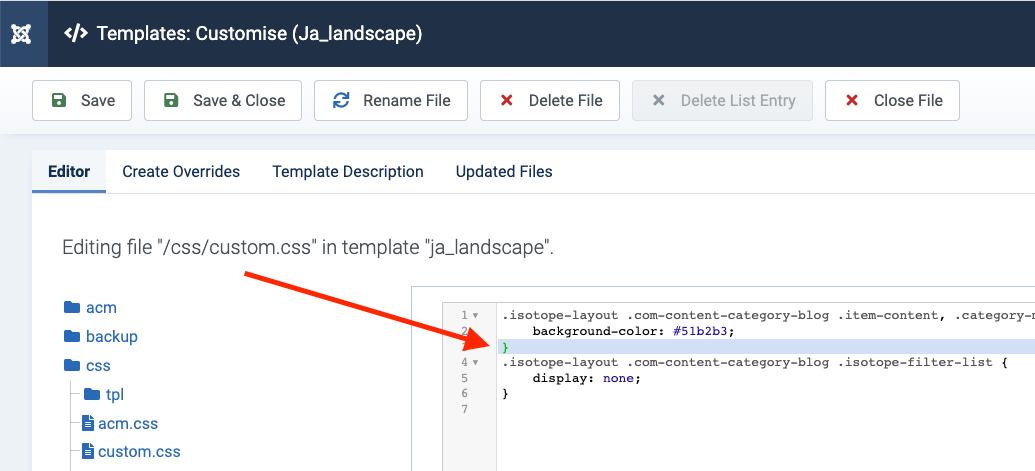Image resolution: width=1035 pixels, height=471 pixels.
Task: Open the Template Description tab
Action: click(348, 171)
